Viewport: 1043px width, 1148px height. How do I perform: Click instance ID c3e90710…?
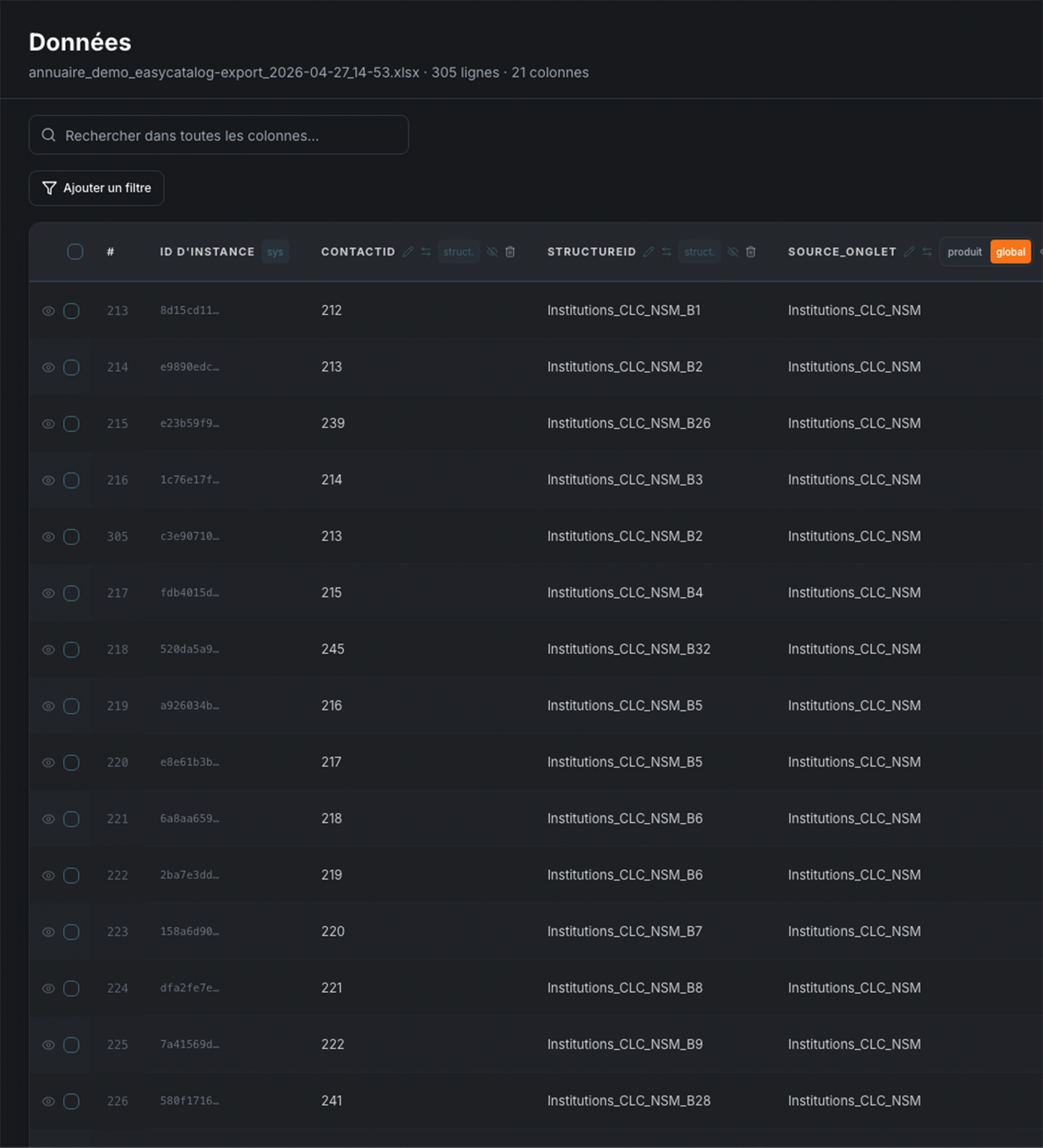190,537
